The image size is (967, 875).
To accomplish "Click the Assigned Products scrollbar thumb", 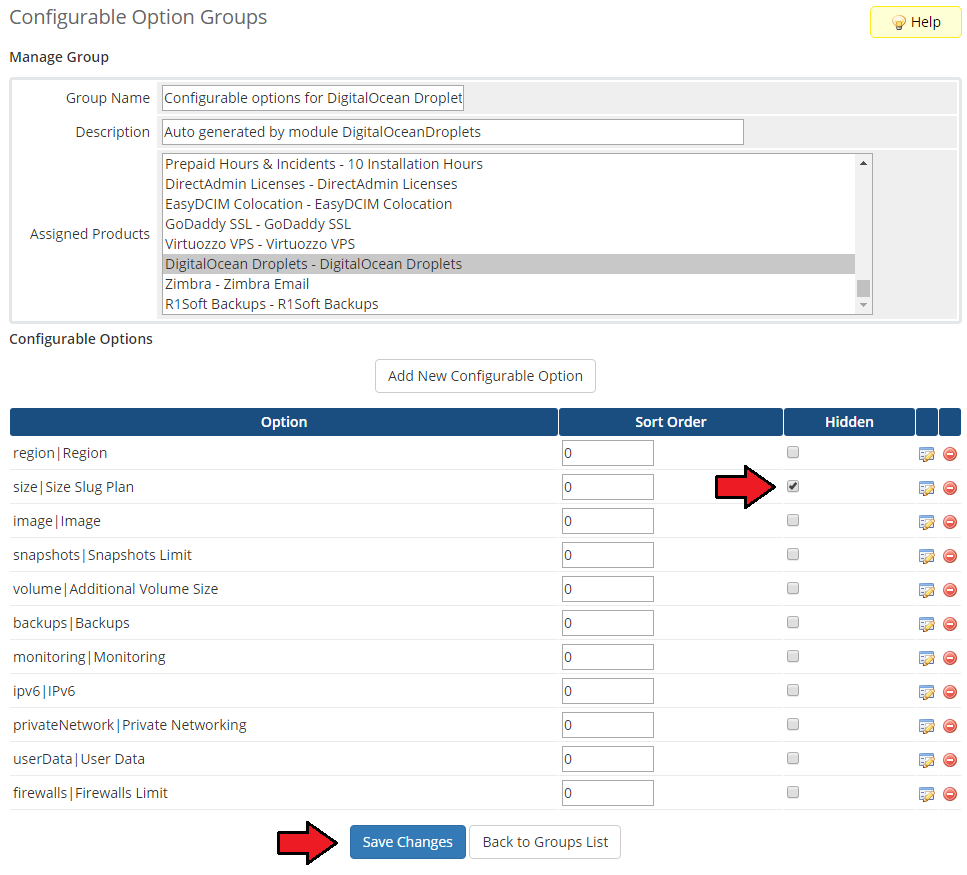I will pyautogui.click(x=863, y=288).
